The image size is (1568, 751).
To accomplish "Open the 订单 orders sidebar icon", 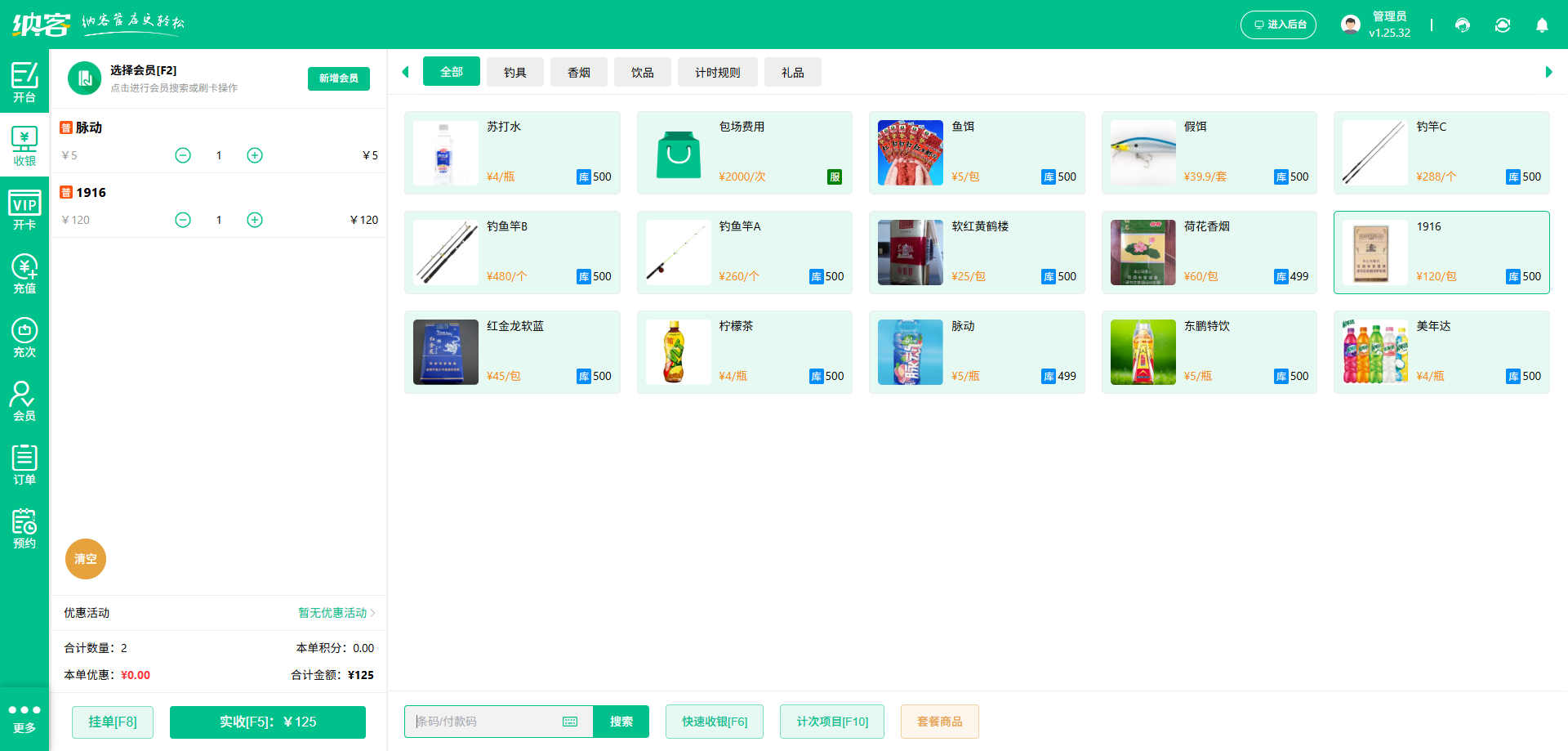I will (x=24, y=465).
